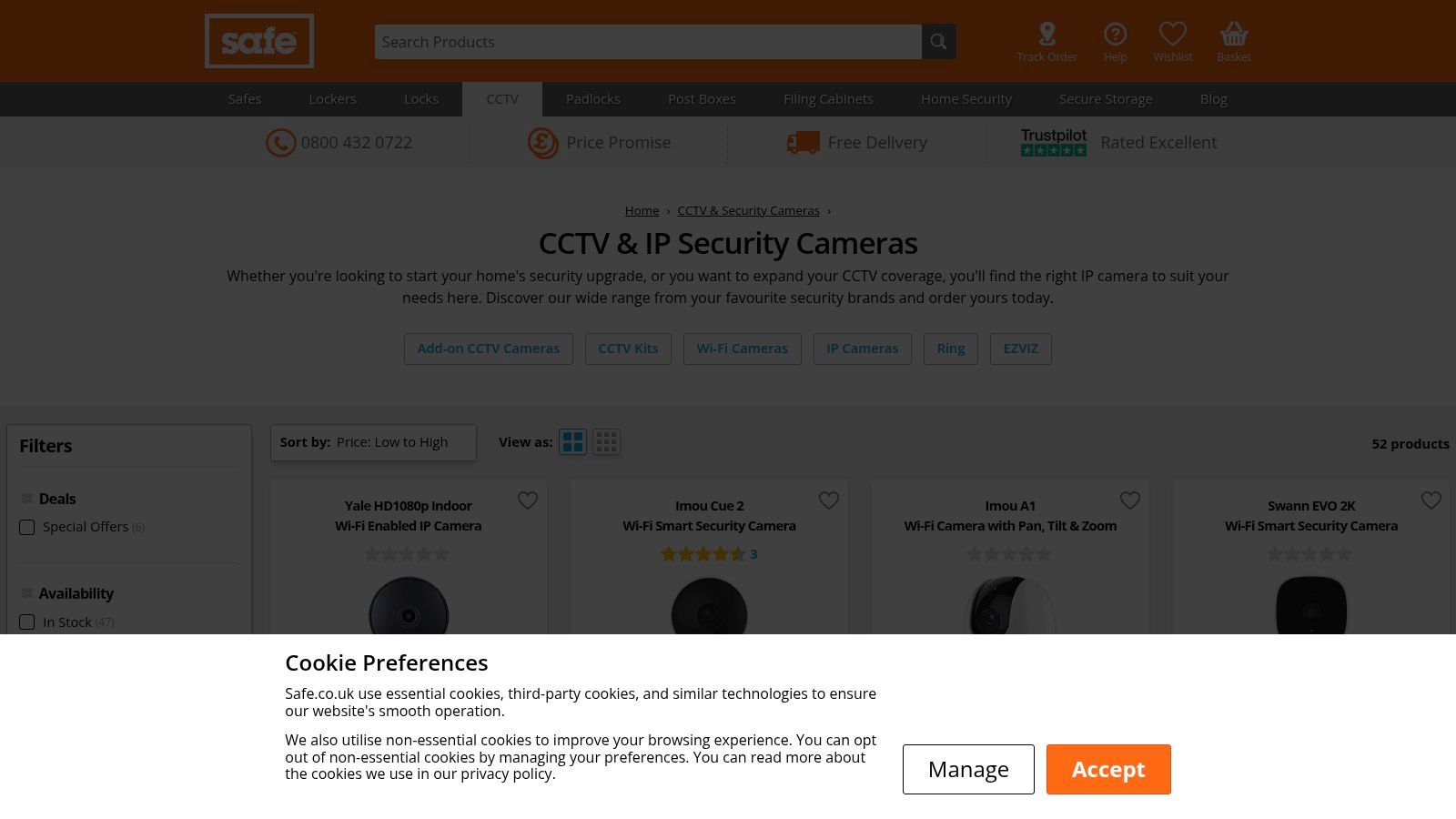1456x819 pixels.
Task: Open the Padlocks menu item
Action: pyautogui.click(x=592, y=99)
